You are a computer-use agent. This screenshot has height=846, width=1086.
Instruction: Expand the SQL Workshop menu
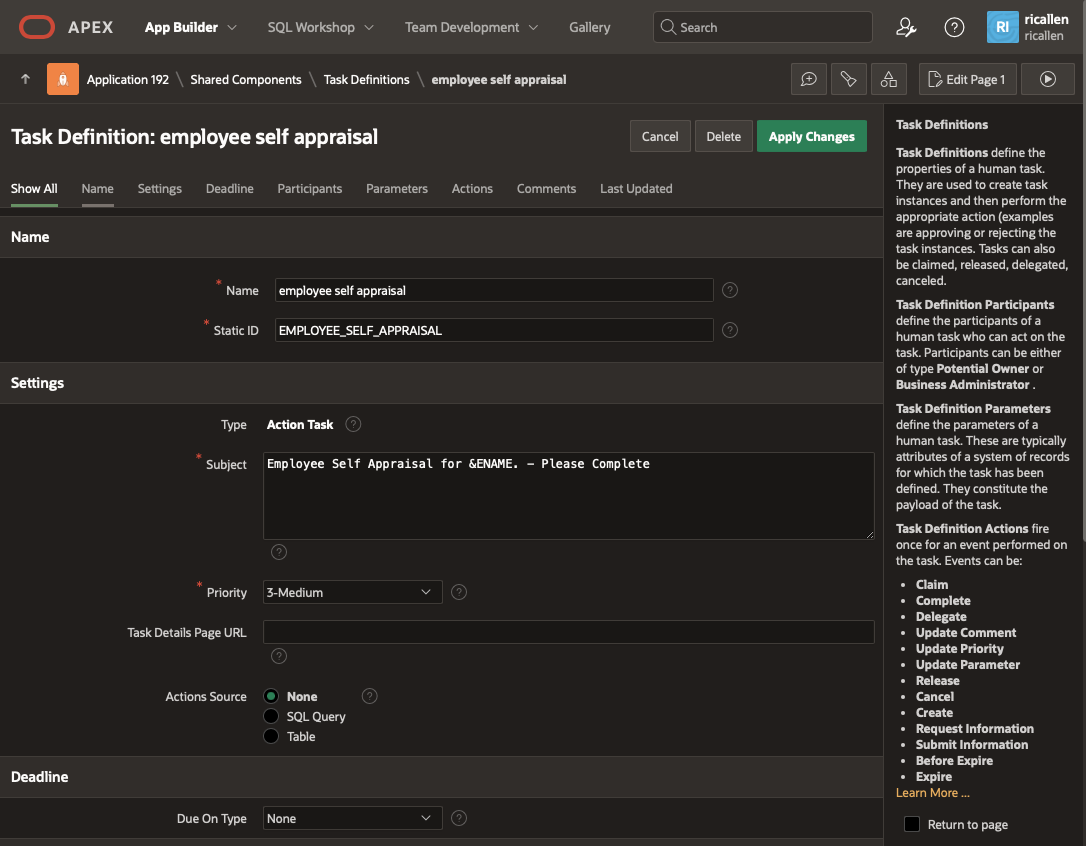(x=320, y=28)
